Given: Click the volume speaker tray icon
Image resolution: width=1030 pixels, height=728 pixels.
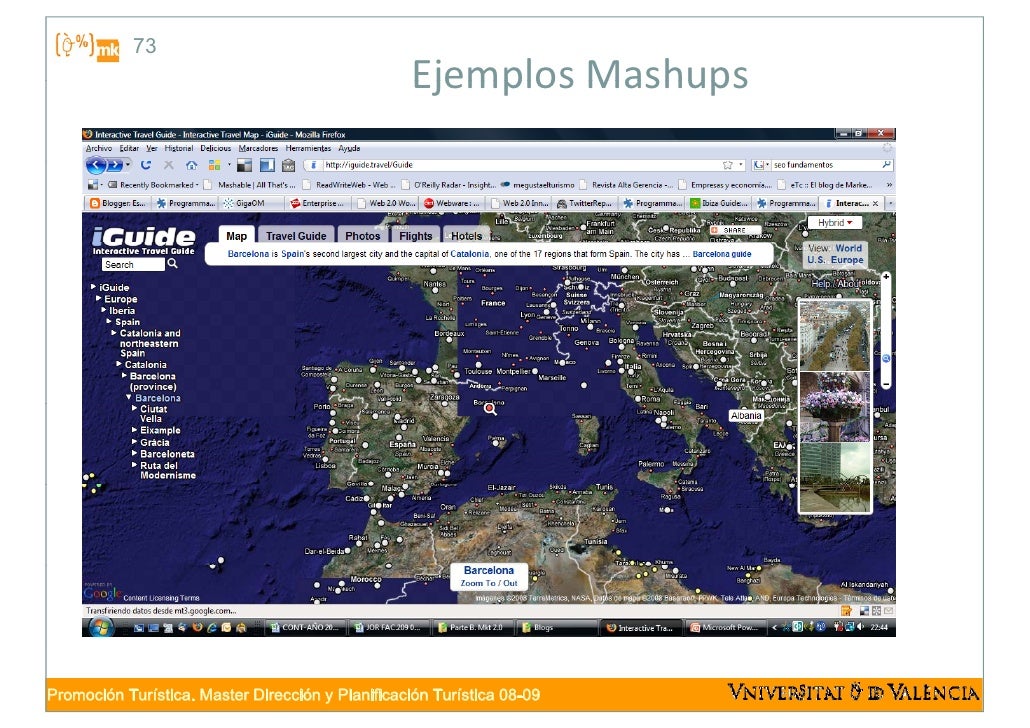Looking at the screenshot, I should point(861,627).
